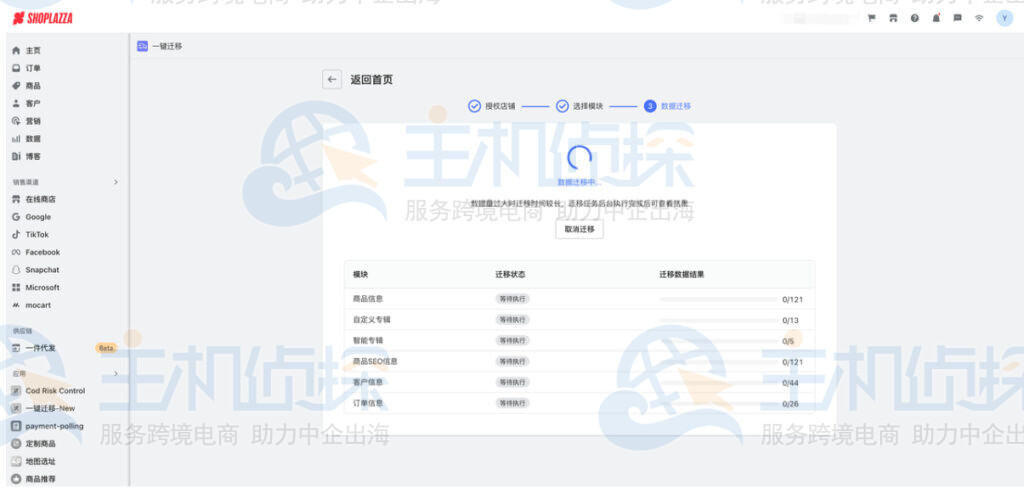Click the 模块 column header
This screenshot has height=489, width=1024.
[360, 275]
